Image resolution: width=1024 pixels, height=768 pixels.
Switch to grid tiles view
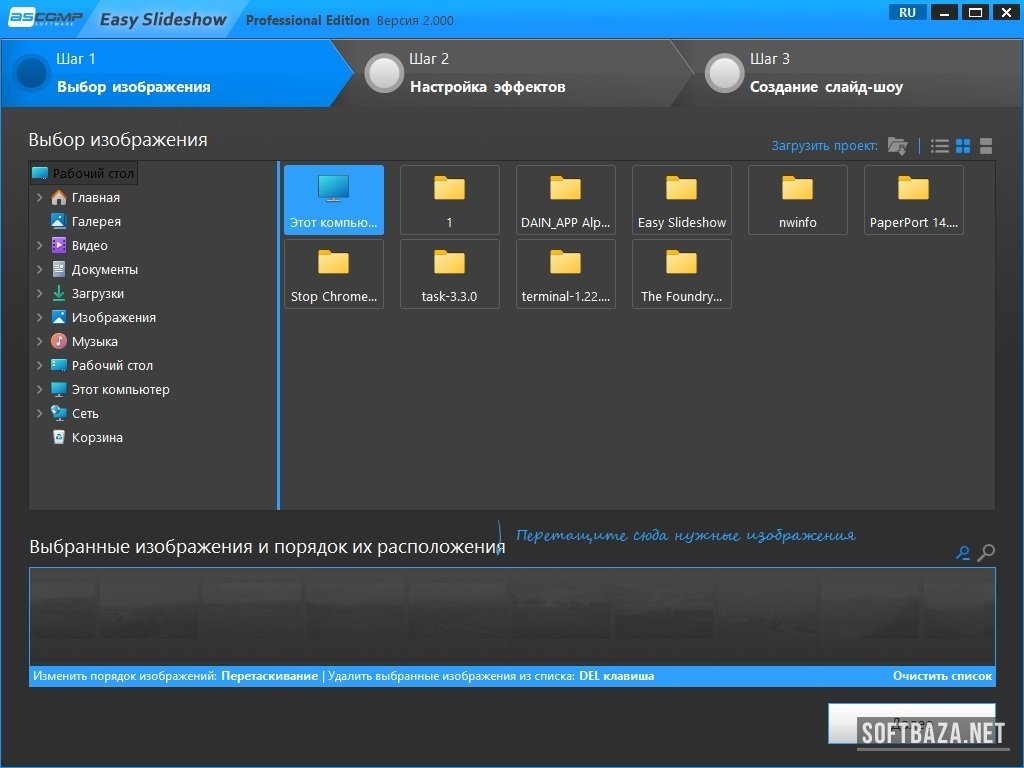(x=963, y=146)
